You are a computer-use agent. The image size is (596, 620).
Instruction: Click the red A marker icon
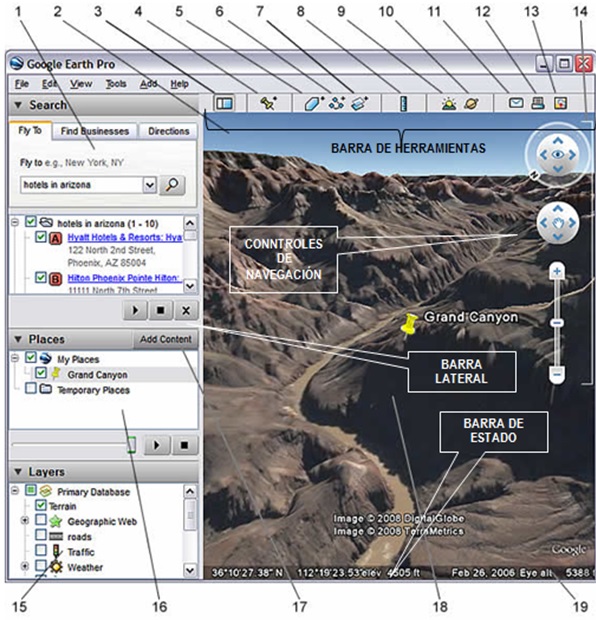(55, 238)
